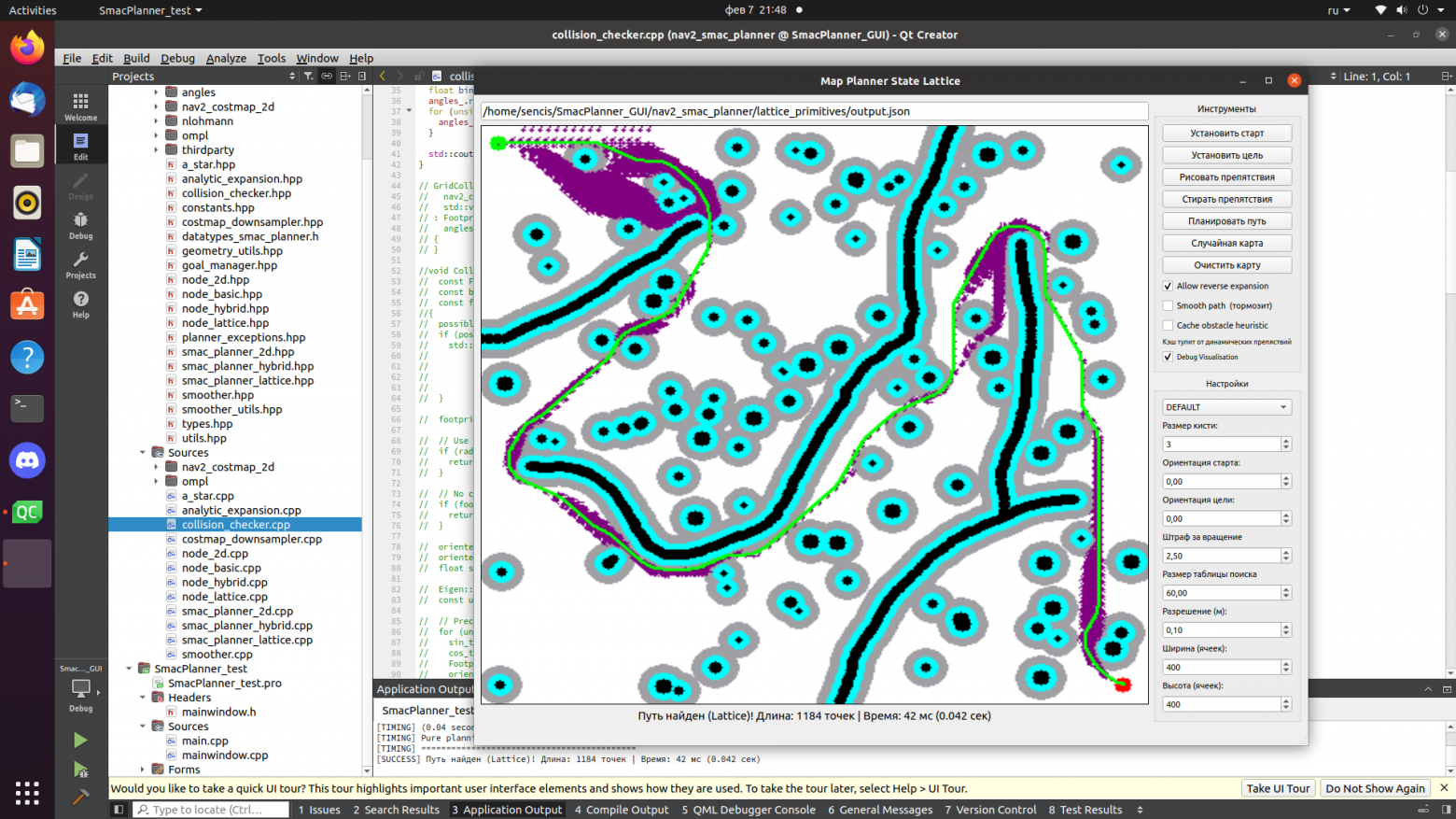Screen dimensions: 1456x819
Task: Toggle Allow reverse expansion checkbox
Action: pyautogui.click(x=1168, y=287)
